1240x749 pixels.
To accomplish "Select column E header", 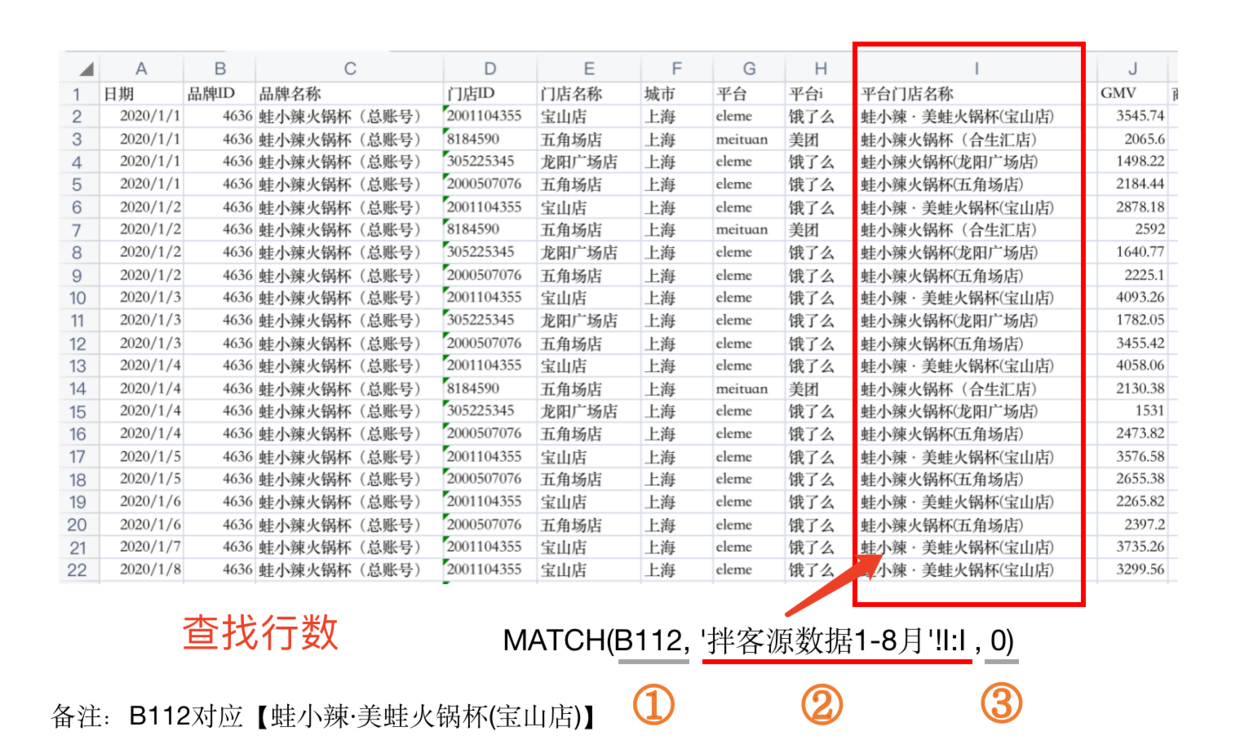I will (589, 69).
